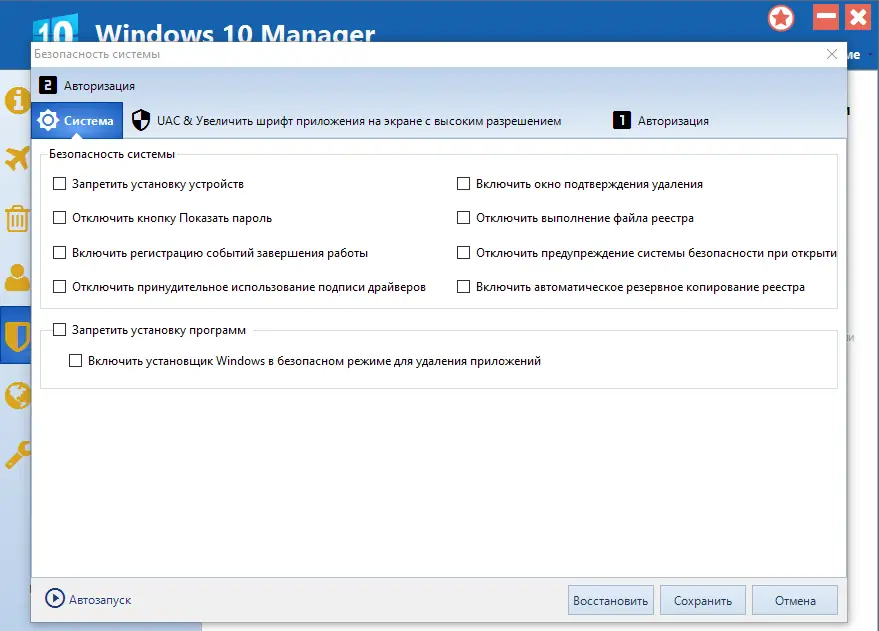The image size is (879, 631).
Task: Click the red star favorites icon
Action: coord(780,18)
